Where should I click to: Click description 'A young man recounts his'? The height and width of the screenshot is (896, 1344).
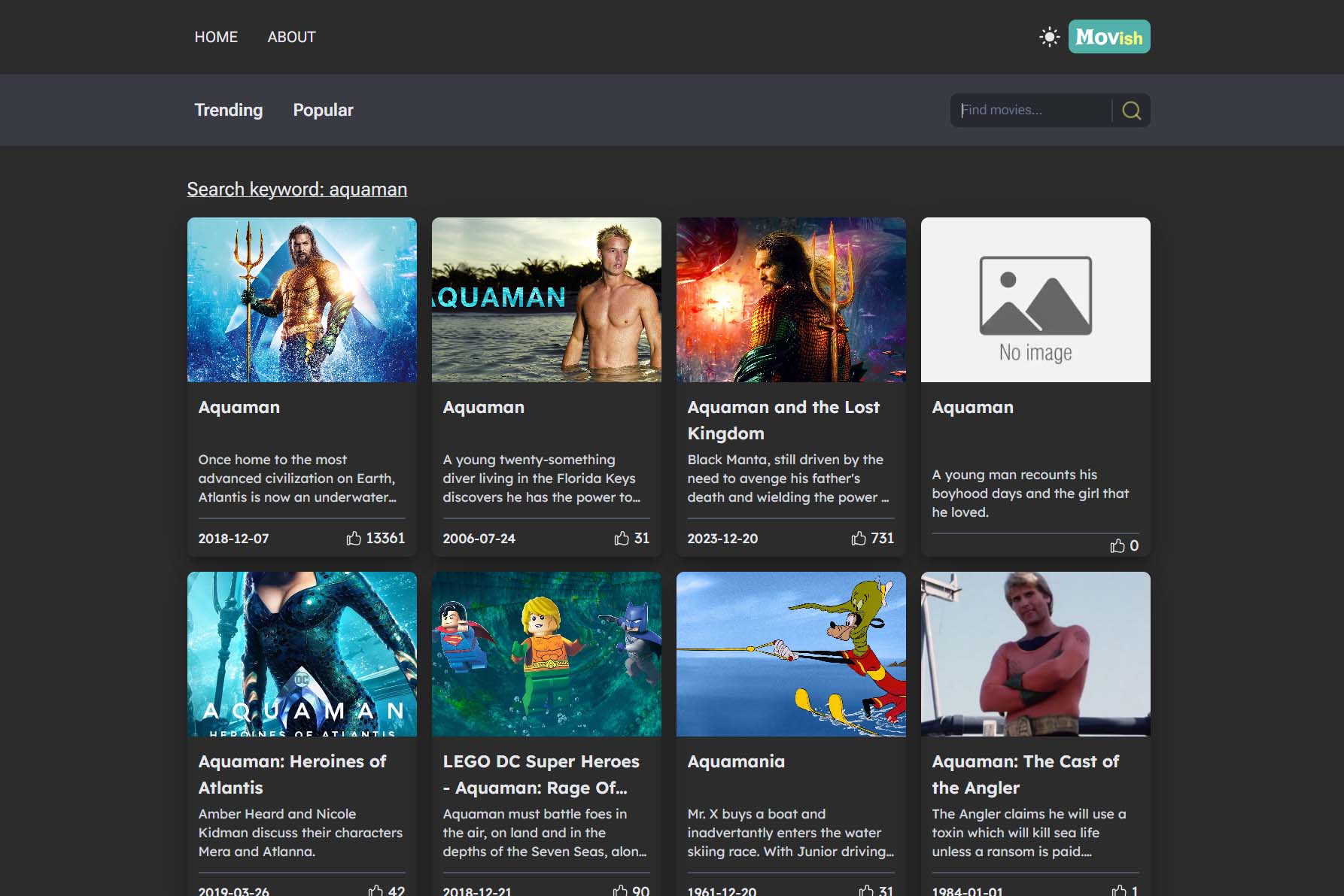tap(1030, 494)
